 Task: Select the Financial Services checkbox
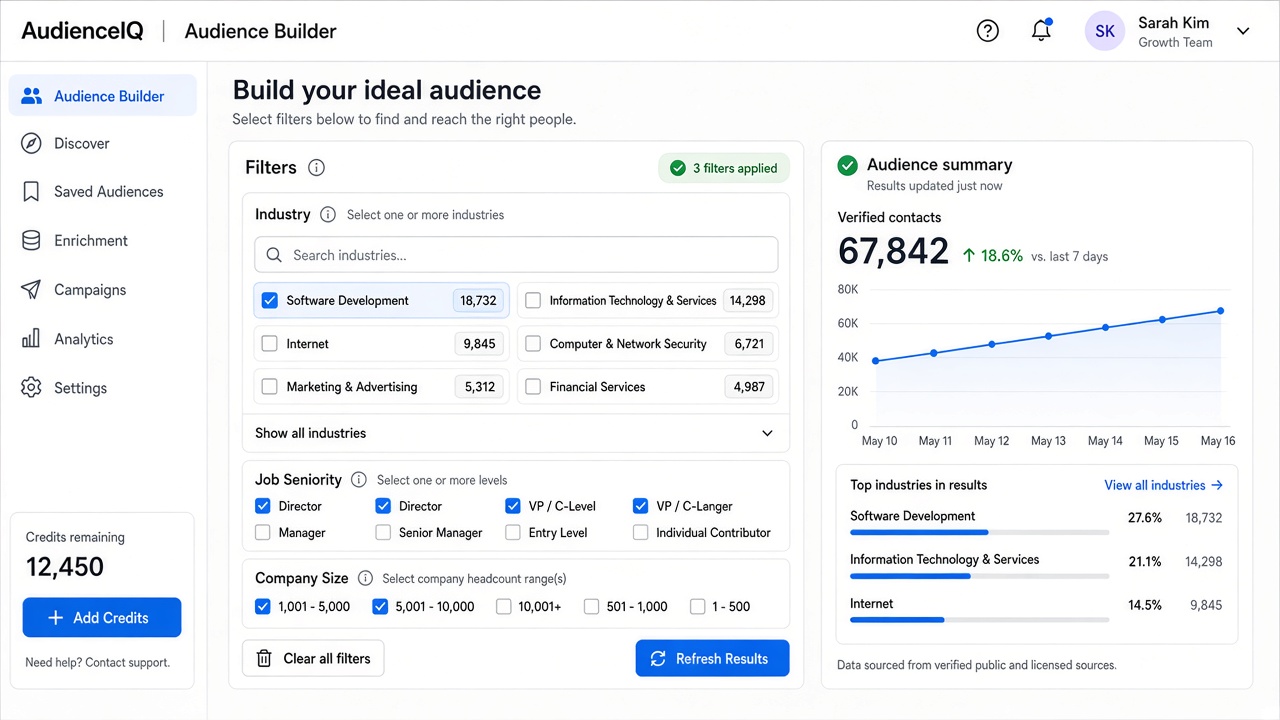coord(533,387)
